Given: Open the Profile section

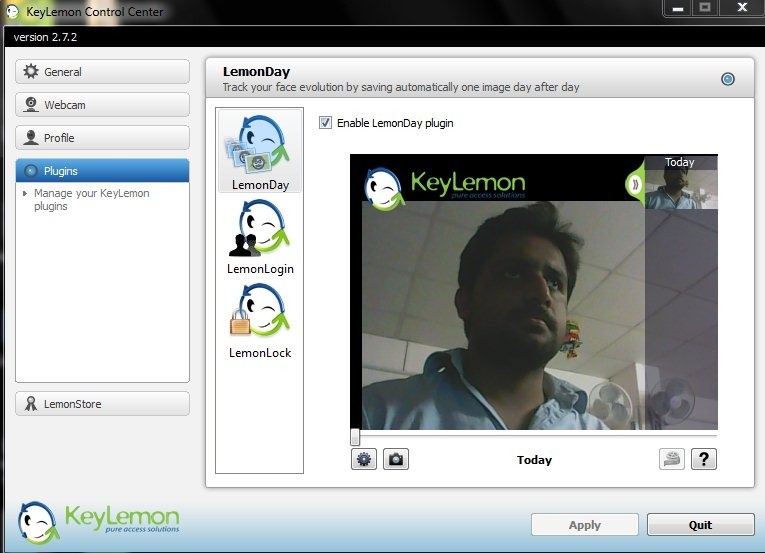Looking at the screenshot, I should tap(102, 138).
